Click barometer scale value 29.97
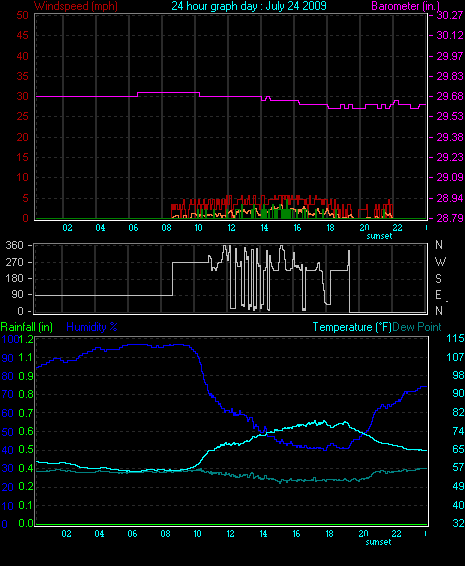Viewport: 465px width, 566px height. tap(450, 56)
